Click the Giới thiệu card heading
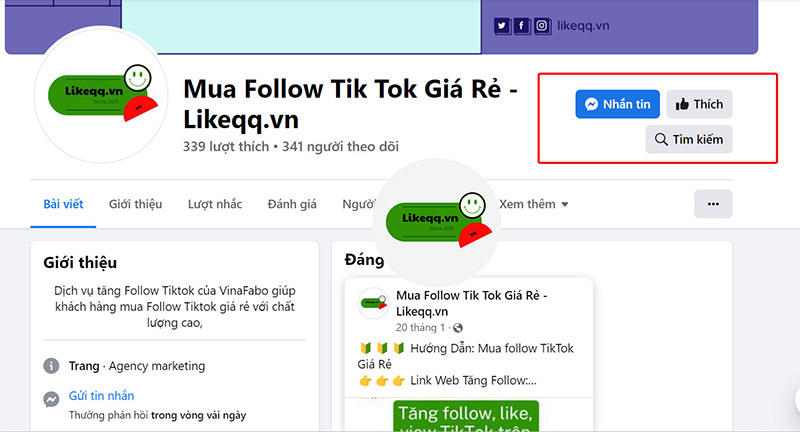Viewport: 800px width, 432px height. pos(80,263)
